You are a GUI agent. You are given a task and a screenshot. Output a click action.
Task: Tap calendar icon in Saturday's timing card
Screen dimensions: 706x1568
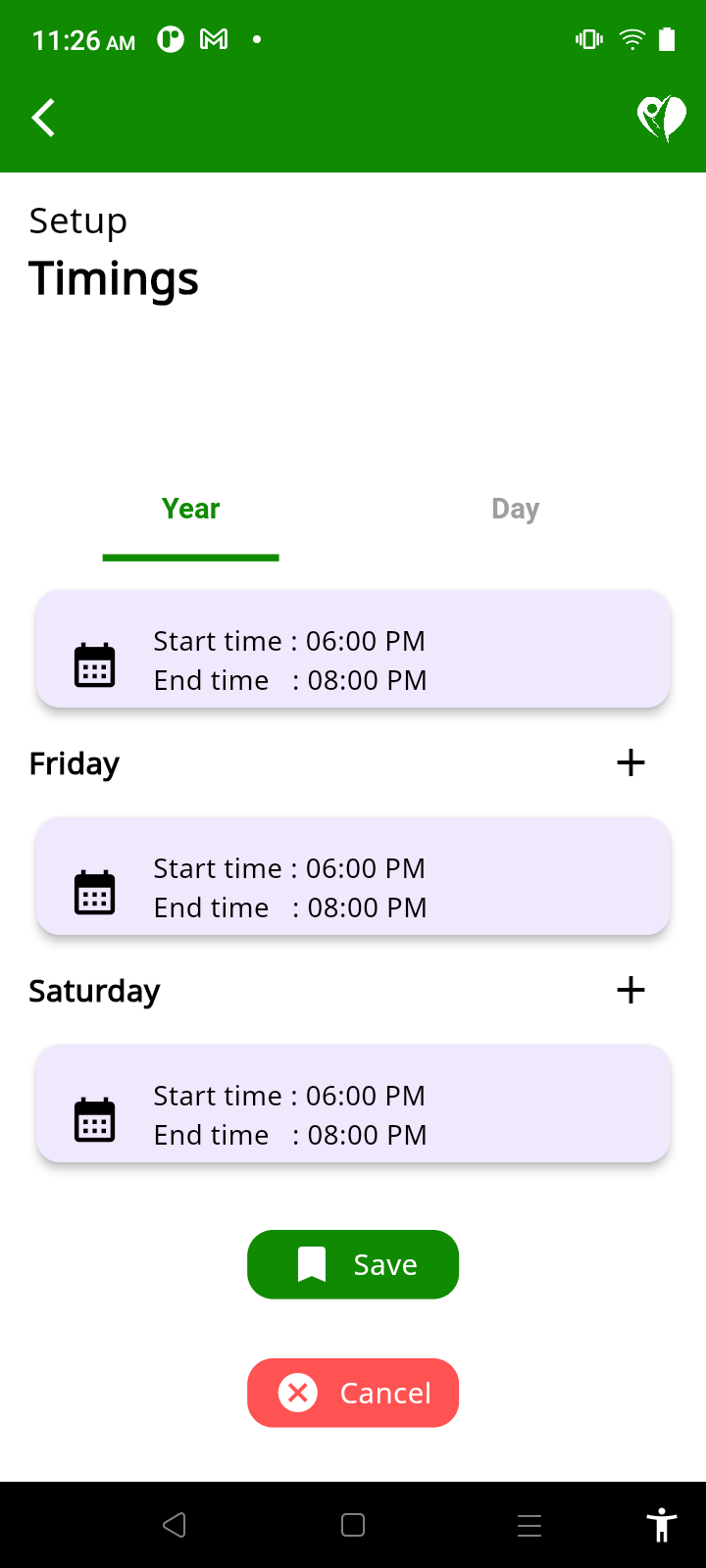tap(95, 1120)
